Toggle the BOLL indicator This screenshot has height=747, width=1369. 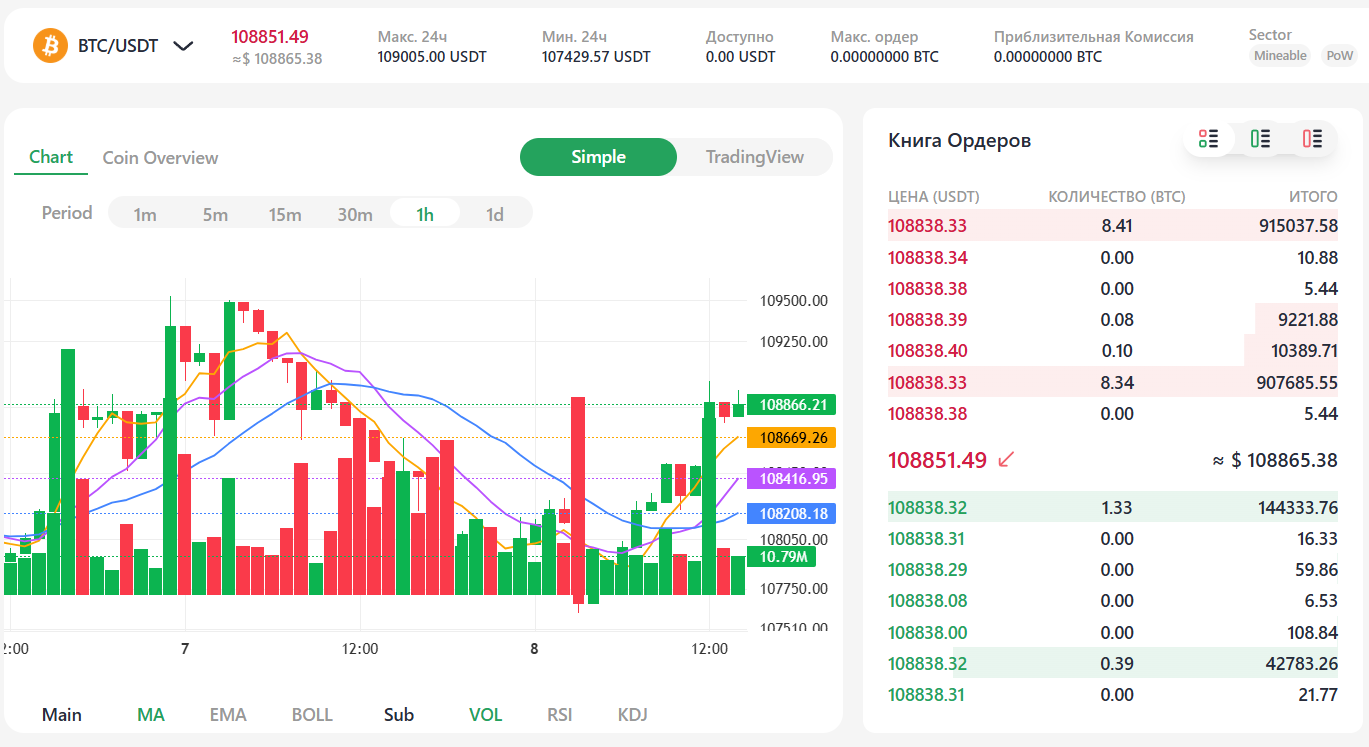click(x=312, y=715)
